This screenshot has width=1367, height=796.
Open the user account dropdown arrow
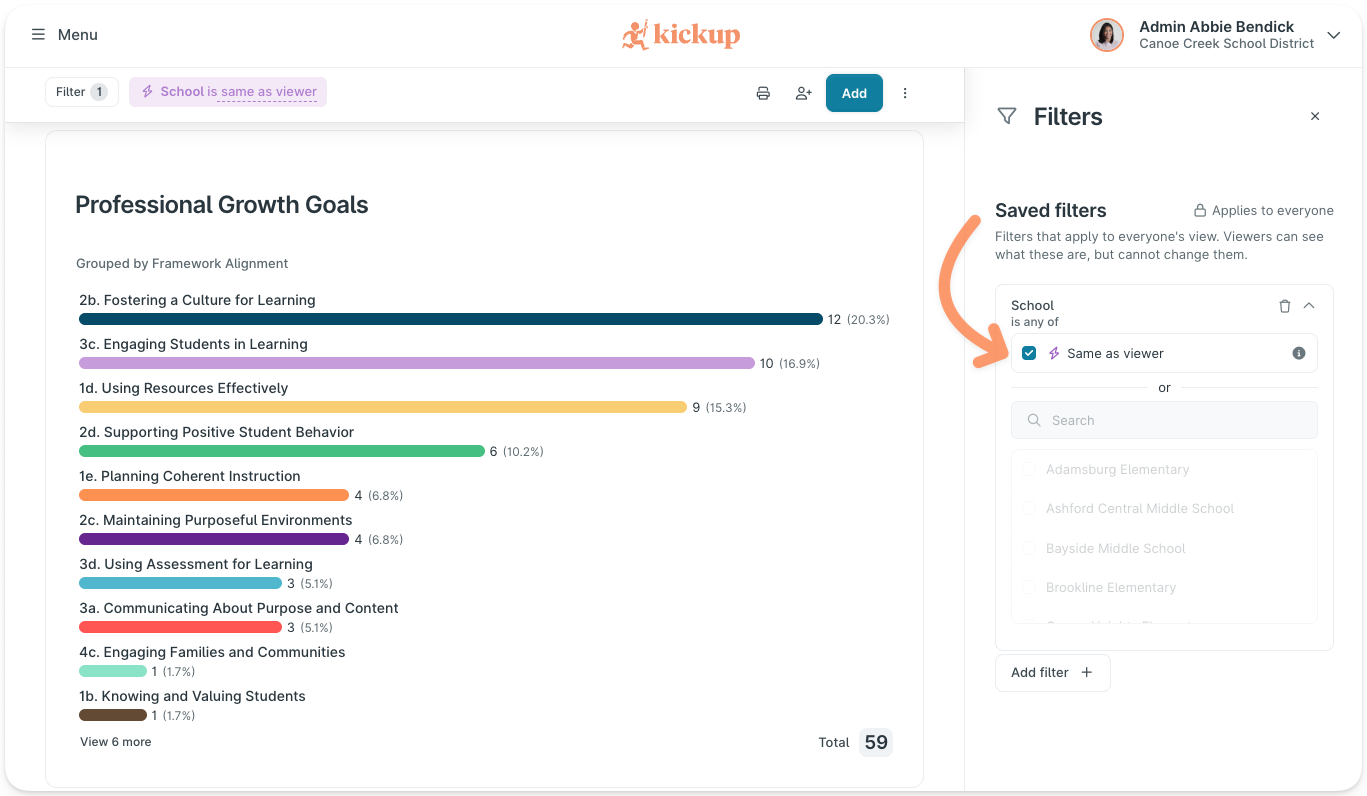pyautogui.click(x=1333, y=35)
